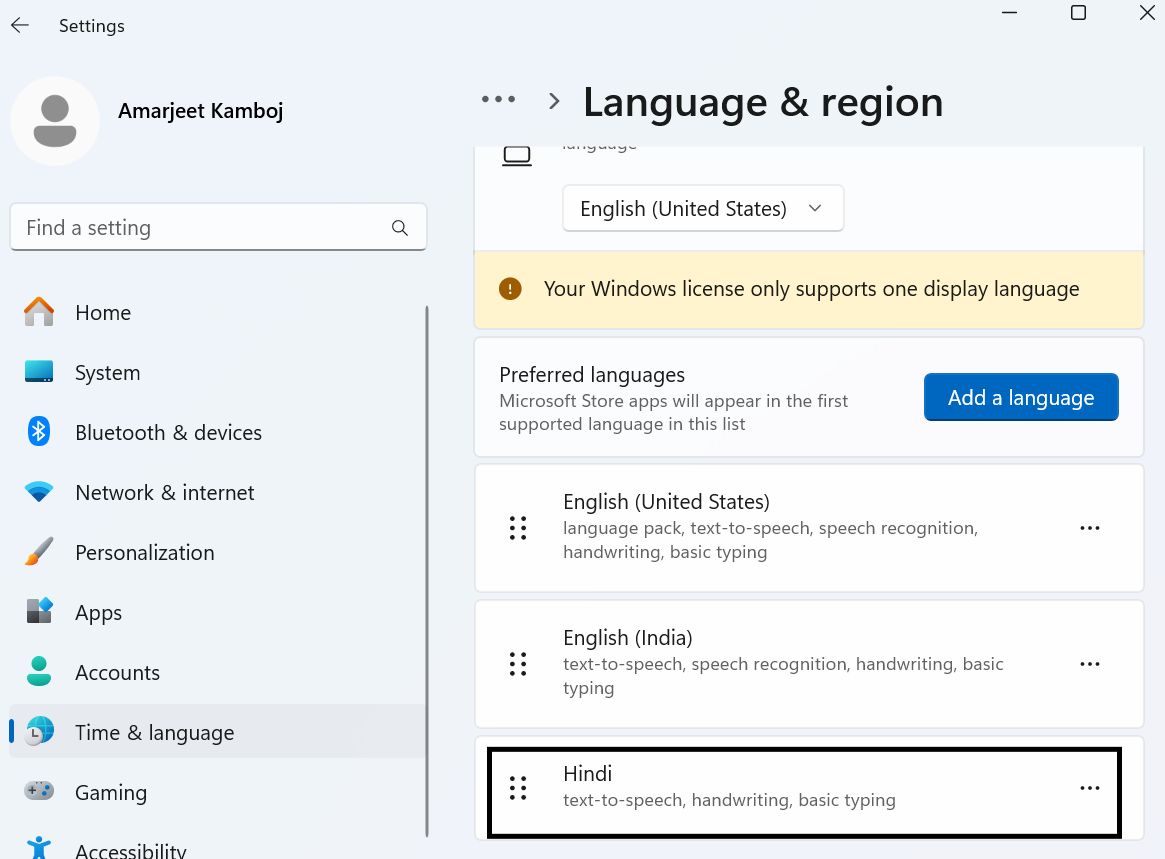The height and width of the screenshot is (859, 1165).
Task: Open System settings from the sidebar
Action: pos(38,372)
